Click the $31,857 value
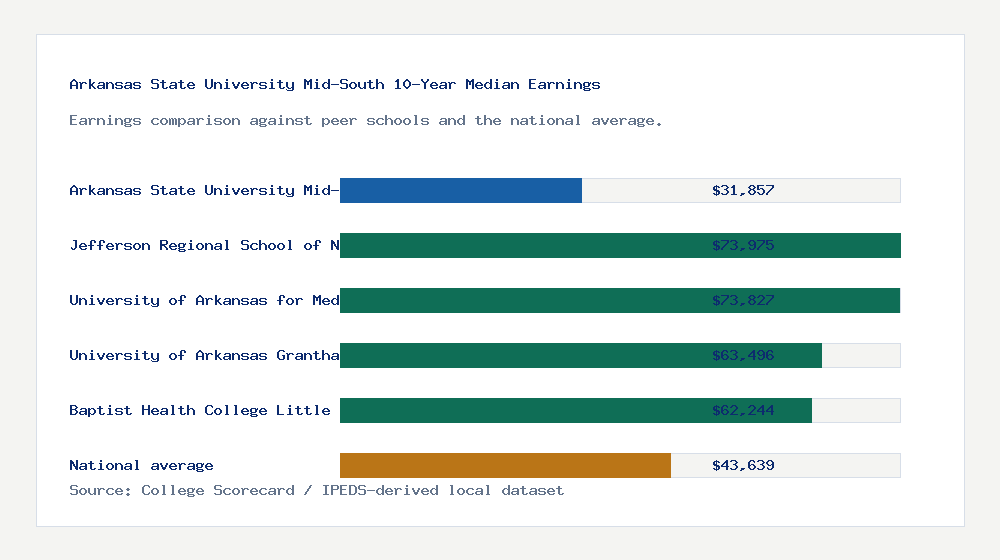This screenshot has height=560, width=1000. point(743,190)
